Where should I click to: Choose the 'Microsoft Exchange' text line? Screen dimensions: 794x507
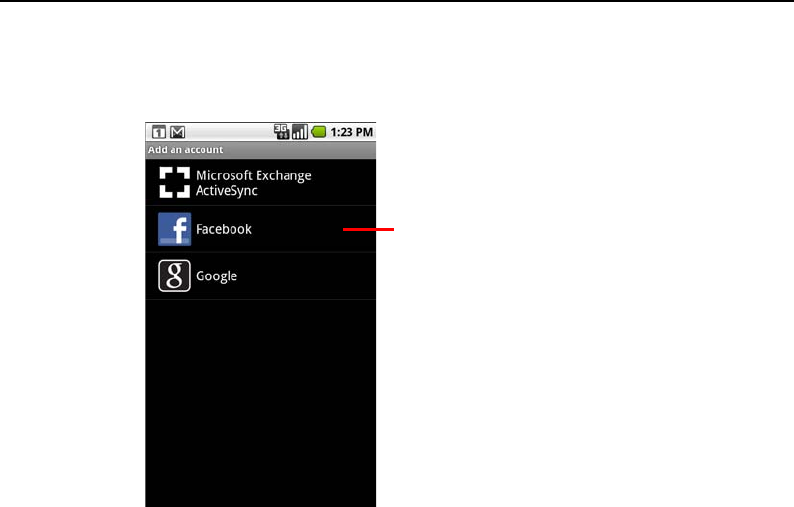[254, 175]
